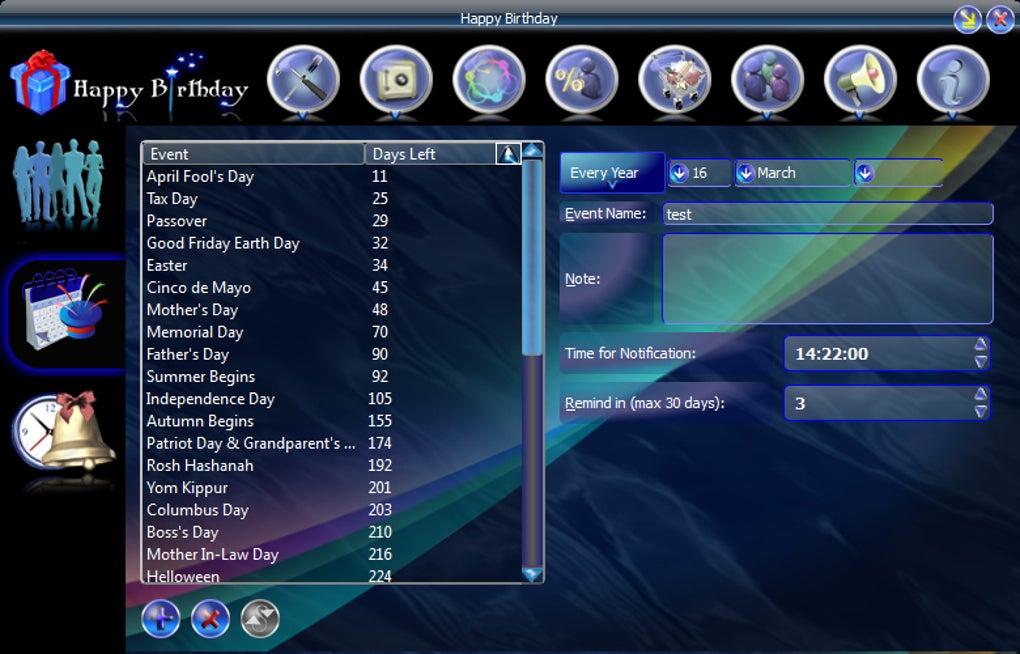Click the event list scrollbar down arrow
The height and width of the screenshot is (654, 1020).
point(532,574)
